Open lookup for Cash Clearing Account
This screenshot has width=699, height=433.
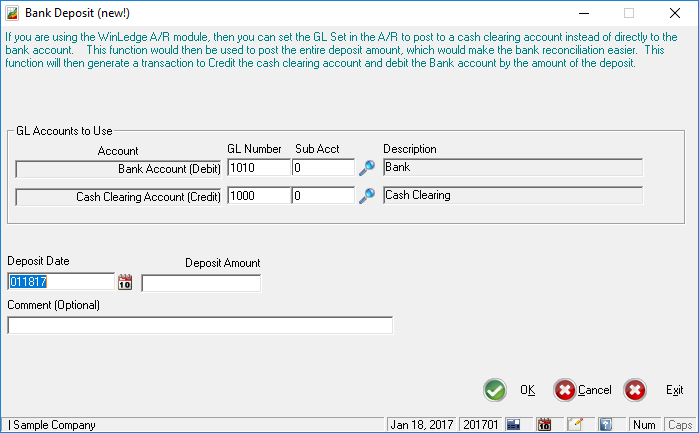point(367,196)
